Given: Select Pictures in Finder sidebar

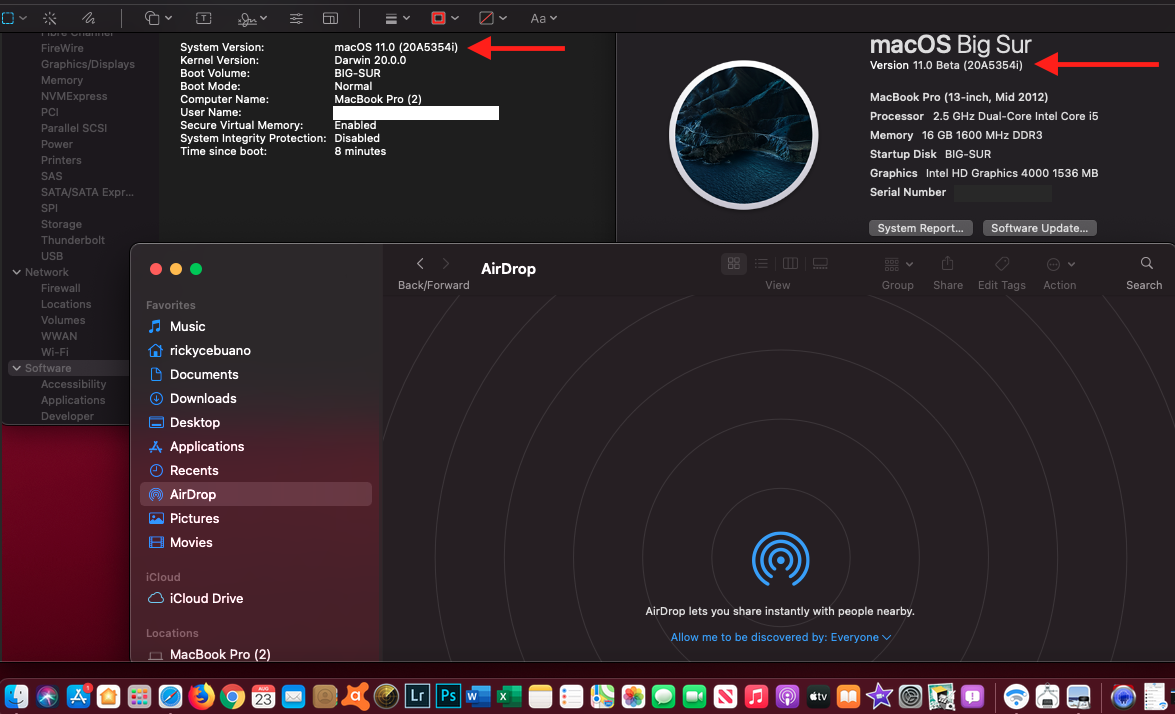Looking at the screenshot, I should click(x=256, y=518).
